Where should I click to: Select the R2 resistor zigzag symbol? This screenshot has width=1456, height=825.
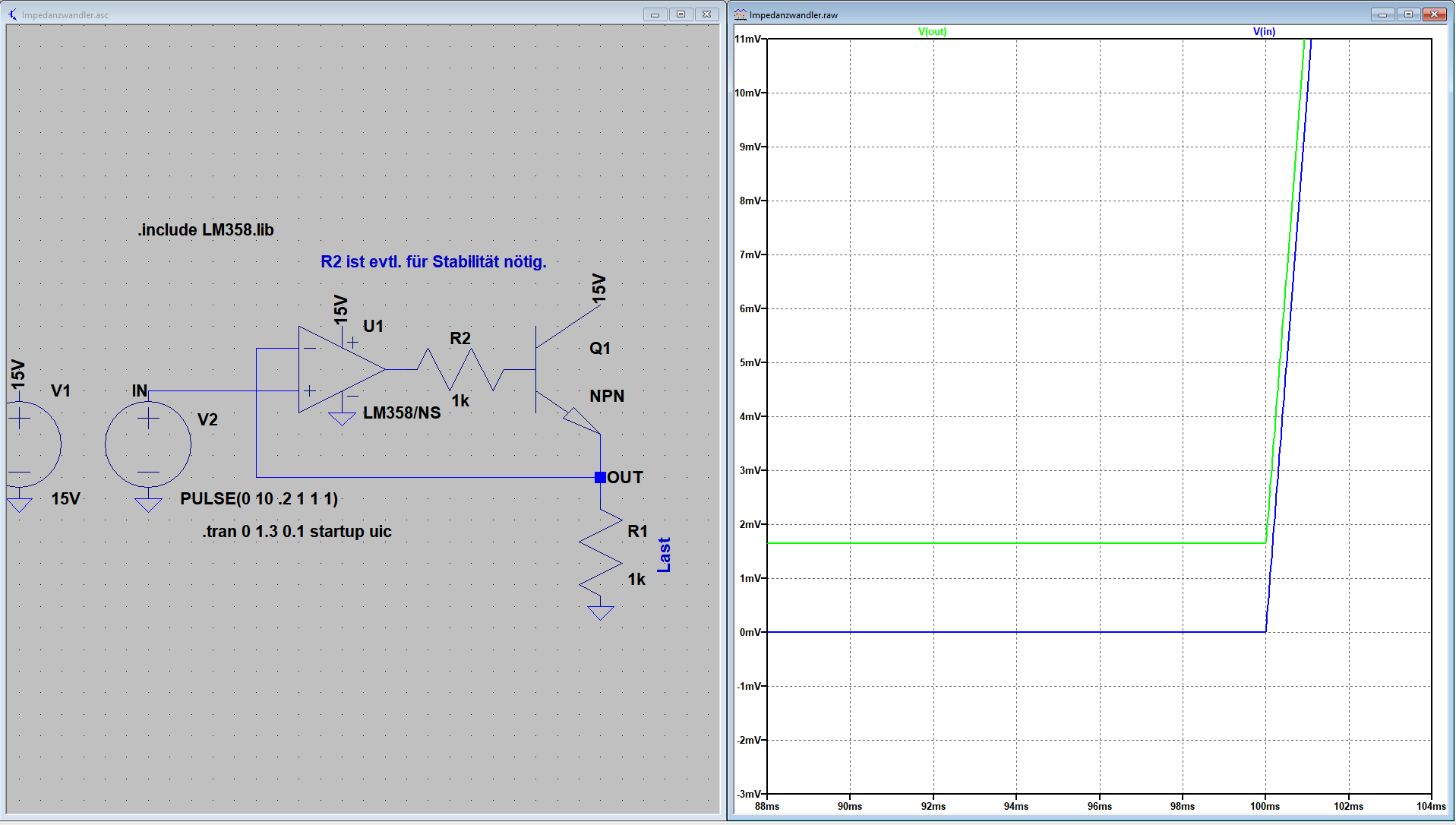point(460,369)
